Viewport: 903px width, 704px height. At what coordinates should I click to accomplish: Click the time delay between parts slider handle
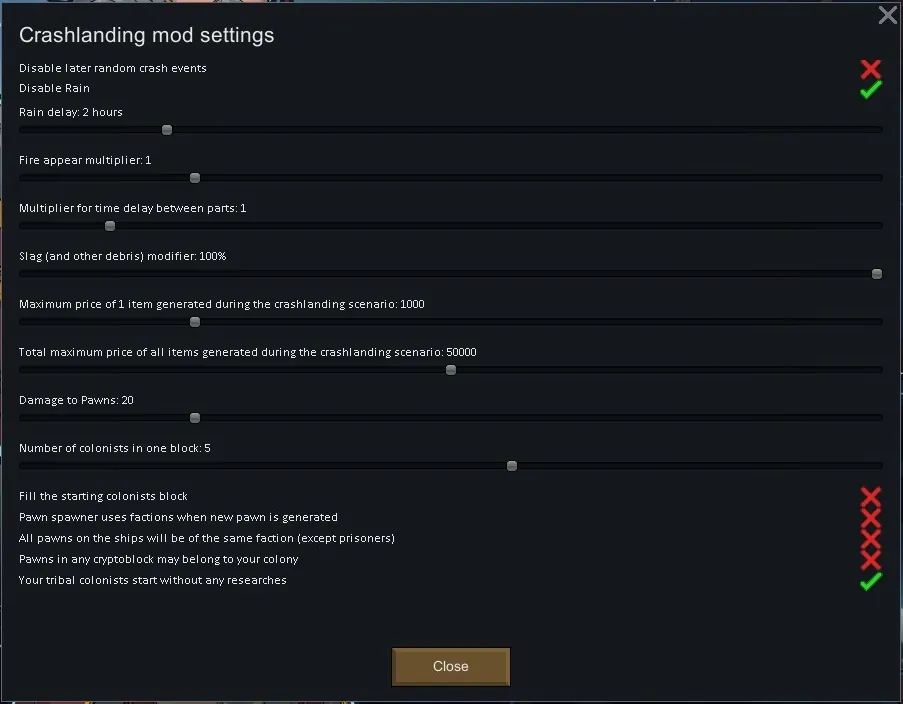(x=110, y=226)
